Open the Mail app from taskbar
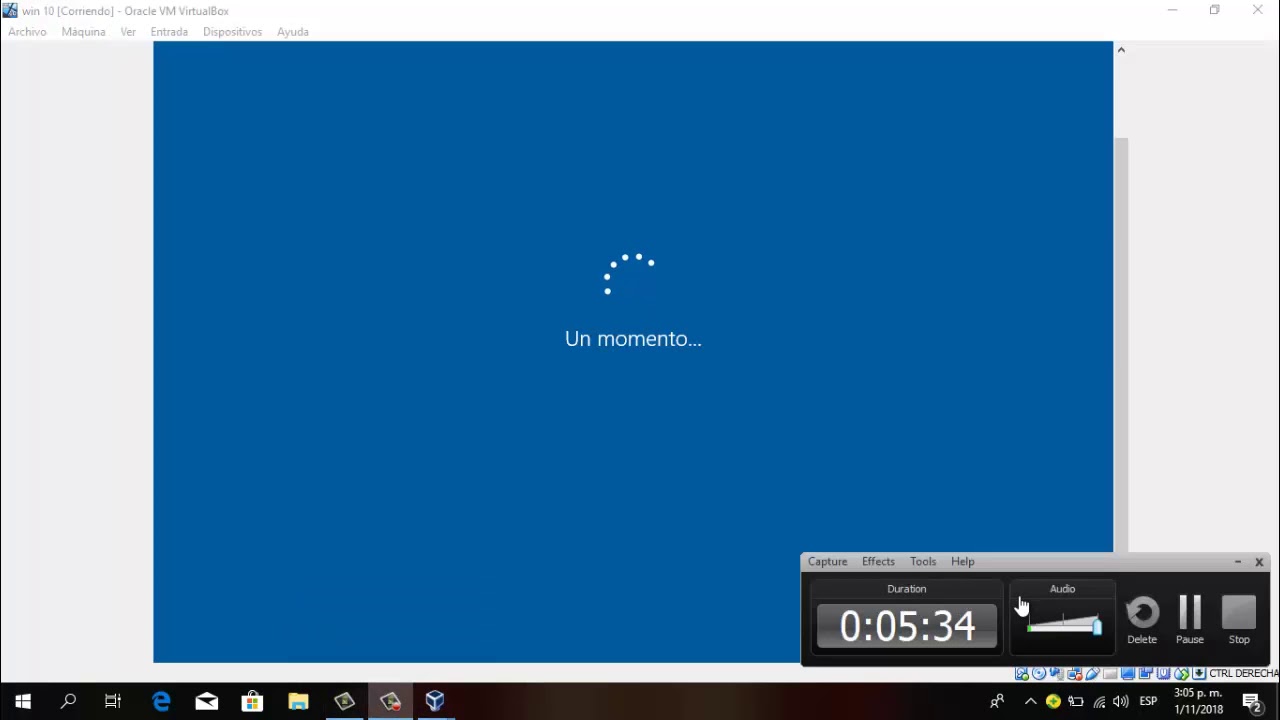This screenshot has width=1280, height=720. coord(207,701)
